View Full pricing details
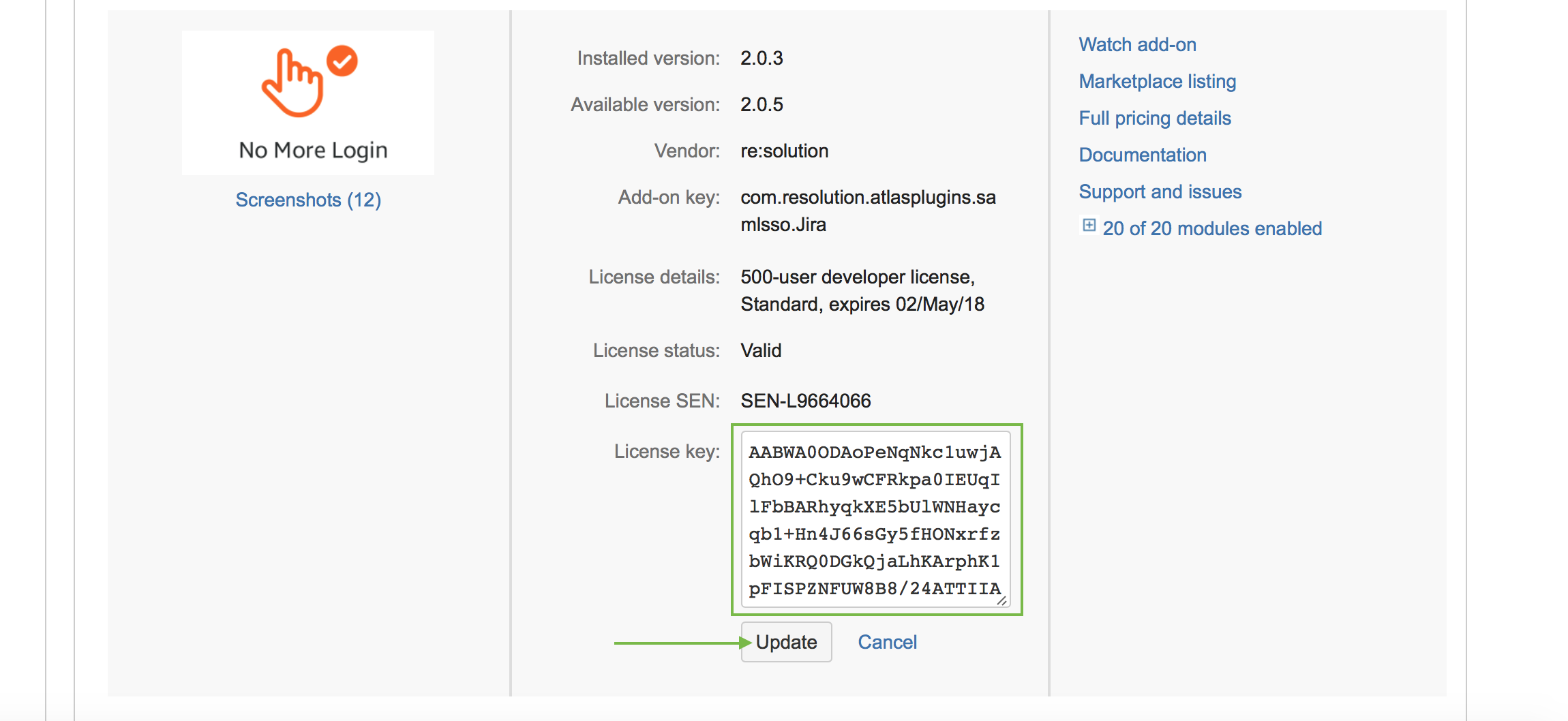Screen dimensions: 1568x721 (x=1155, y=118)
